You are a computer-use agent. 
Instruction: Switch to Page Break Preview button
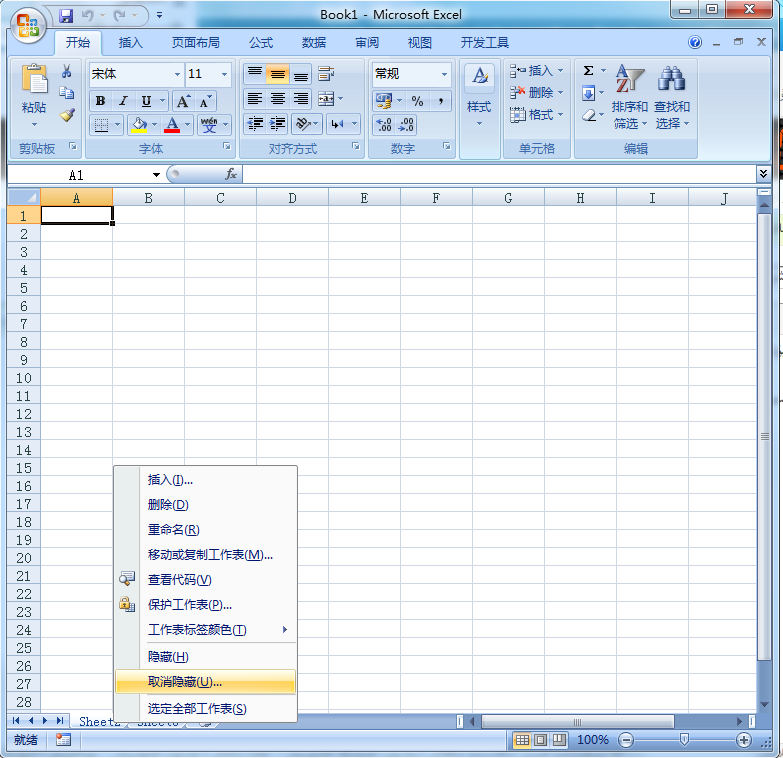coord(559,740)
